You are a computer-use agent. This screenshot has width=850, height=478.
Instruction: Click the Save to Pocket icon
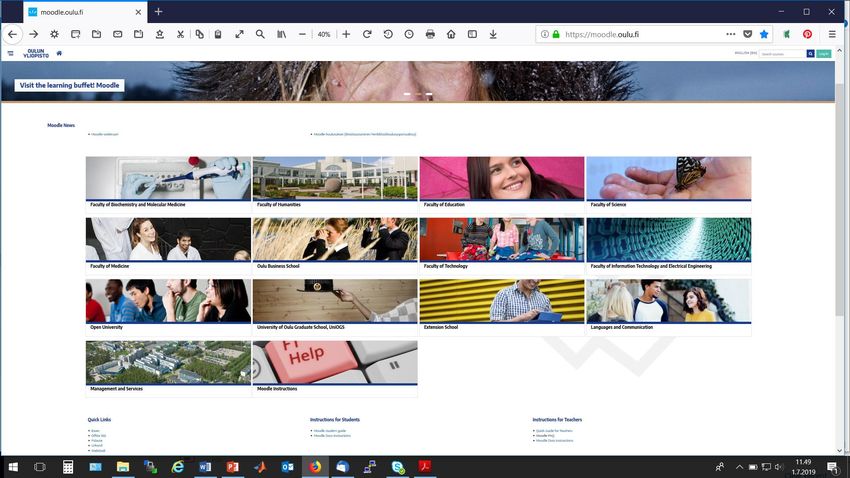tap(748, 34)
